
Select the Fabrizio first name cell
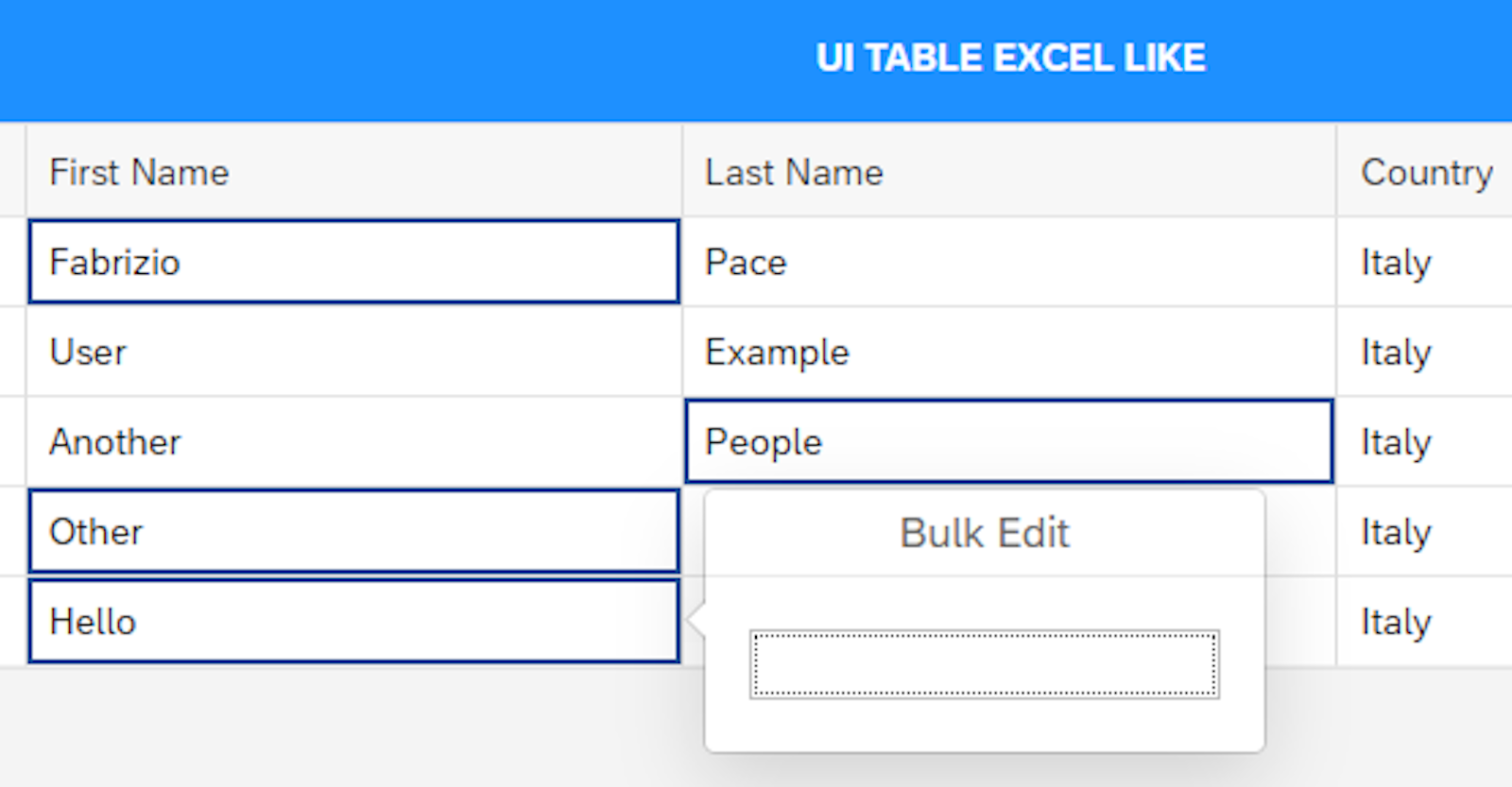pos(353,262)
